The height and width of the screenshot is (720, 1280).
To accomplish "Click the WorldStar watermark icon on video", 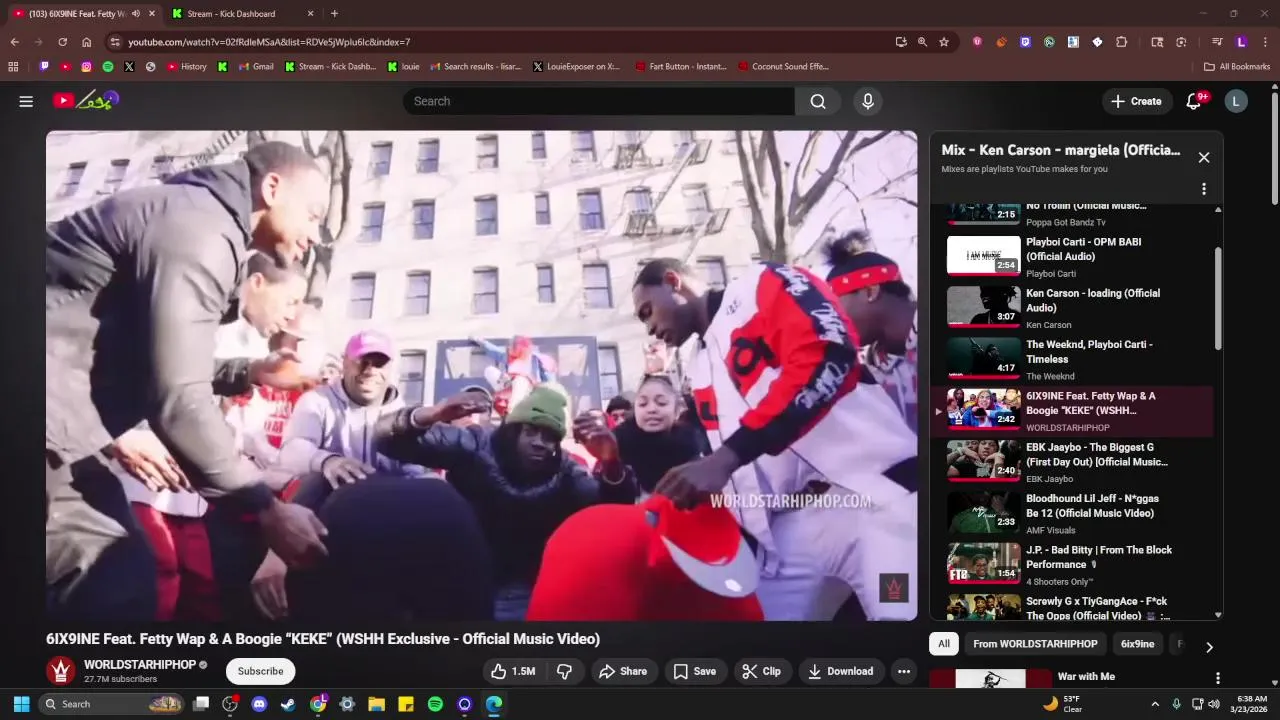I will (x=894, y=588).
